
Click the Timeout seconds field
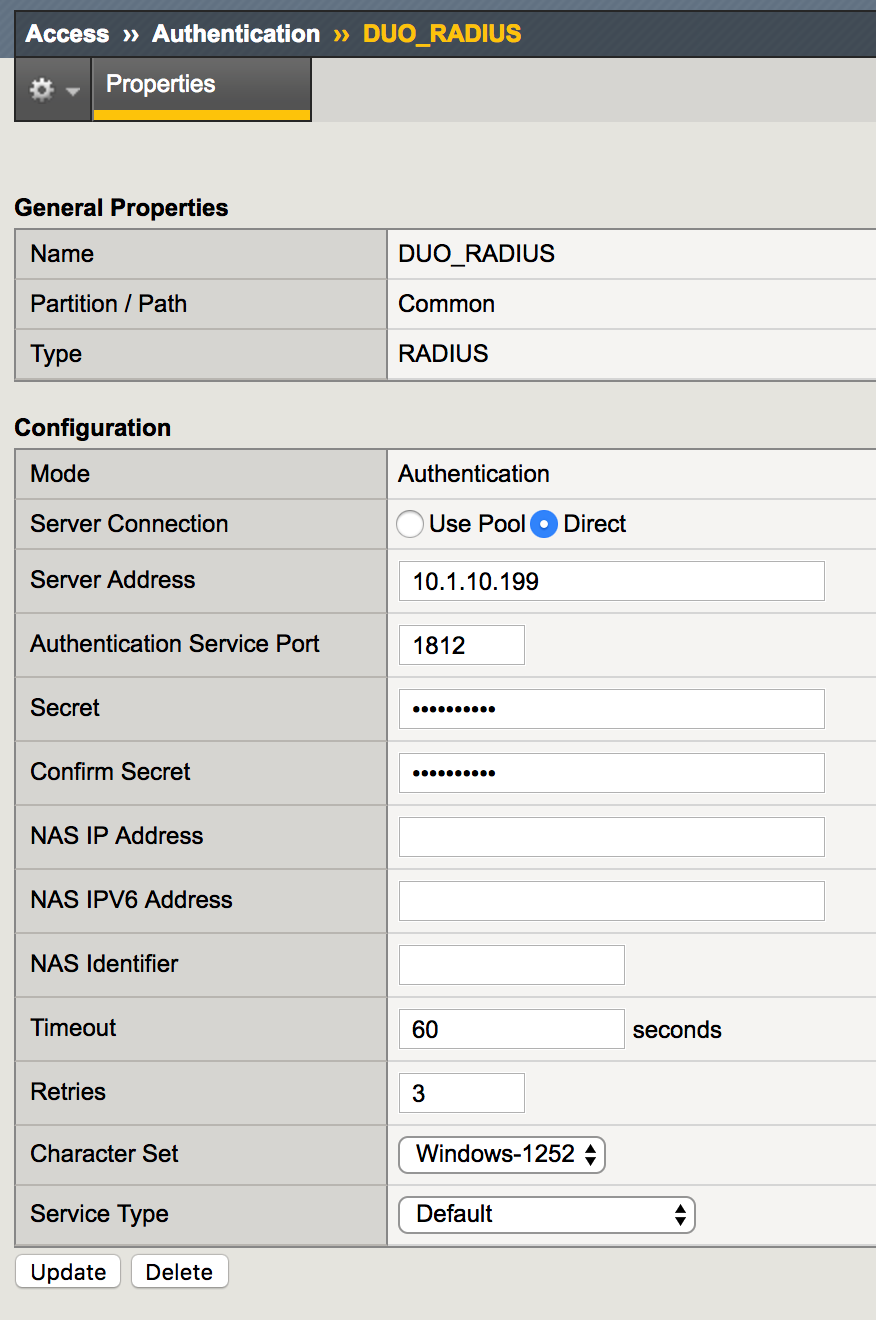tap(512, 1029)
